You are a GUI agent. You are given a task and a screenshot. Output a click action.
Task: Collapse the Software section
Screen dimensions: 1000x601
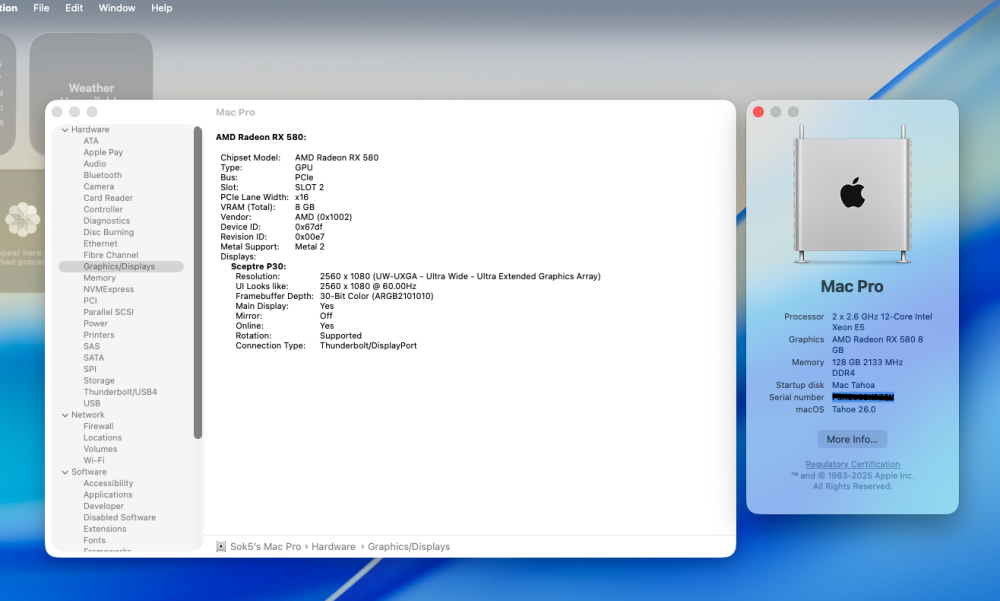65,472
